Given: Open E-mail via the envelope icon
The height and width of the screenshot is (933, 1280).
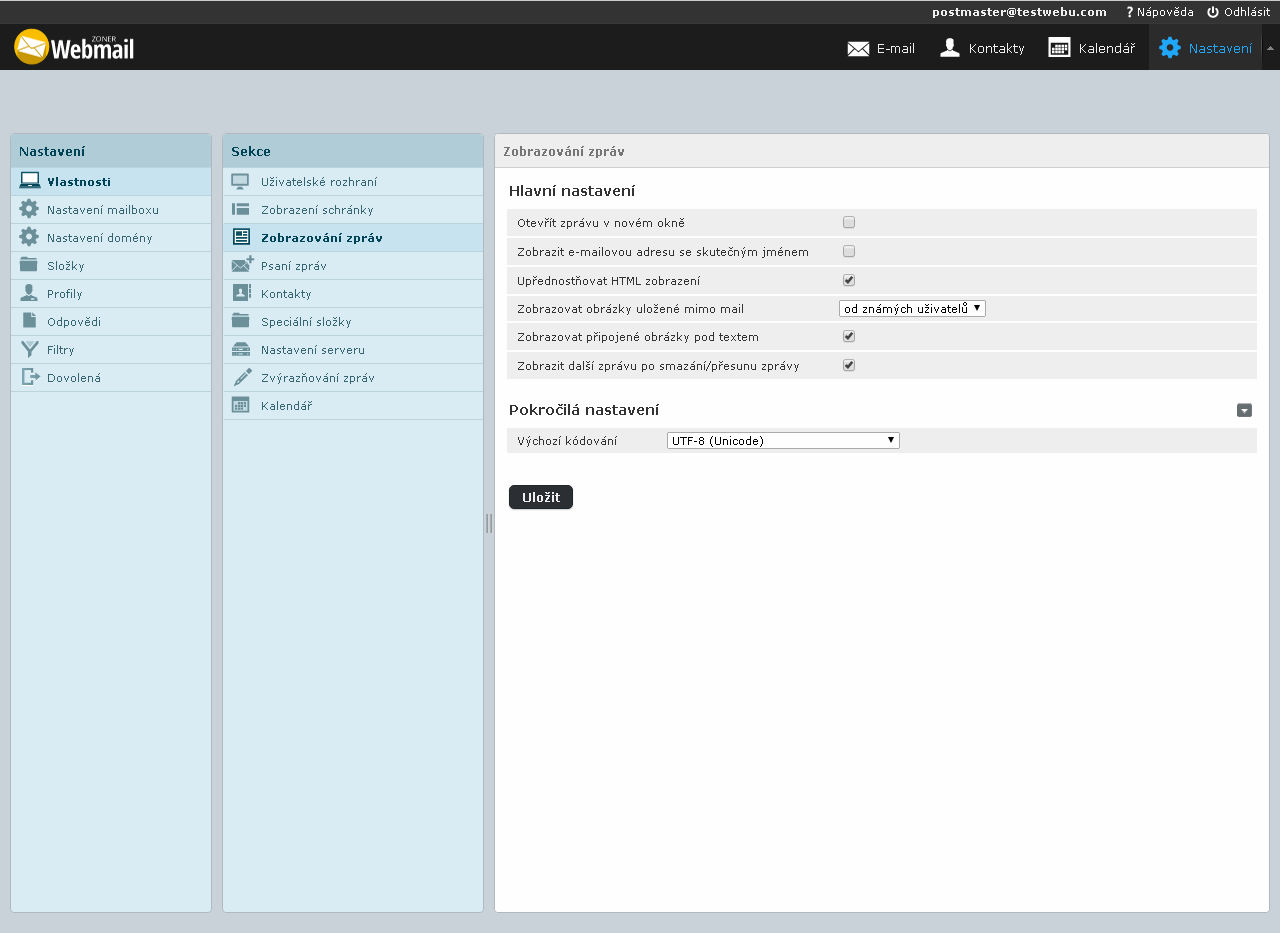Looking at the screenshot, I should pos(858,48).
